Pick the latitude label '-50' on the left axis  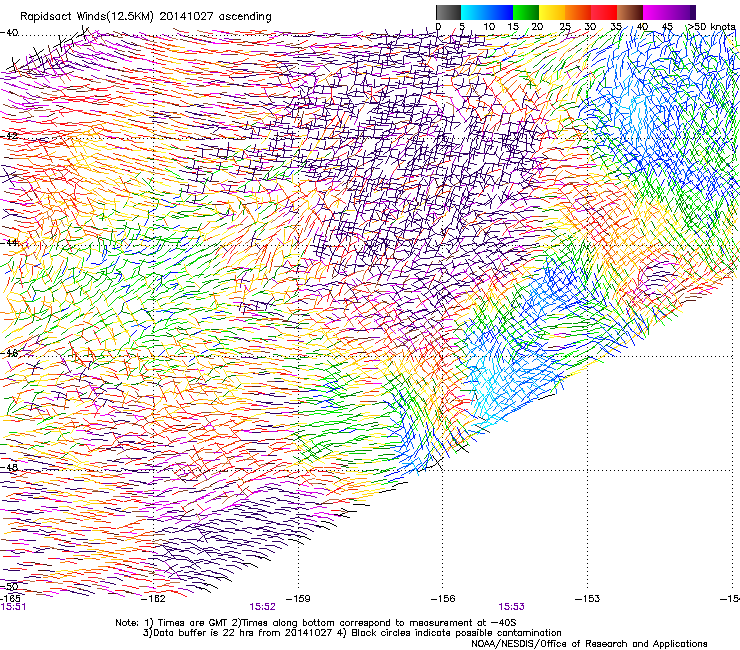pos(9,586)
